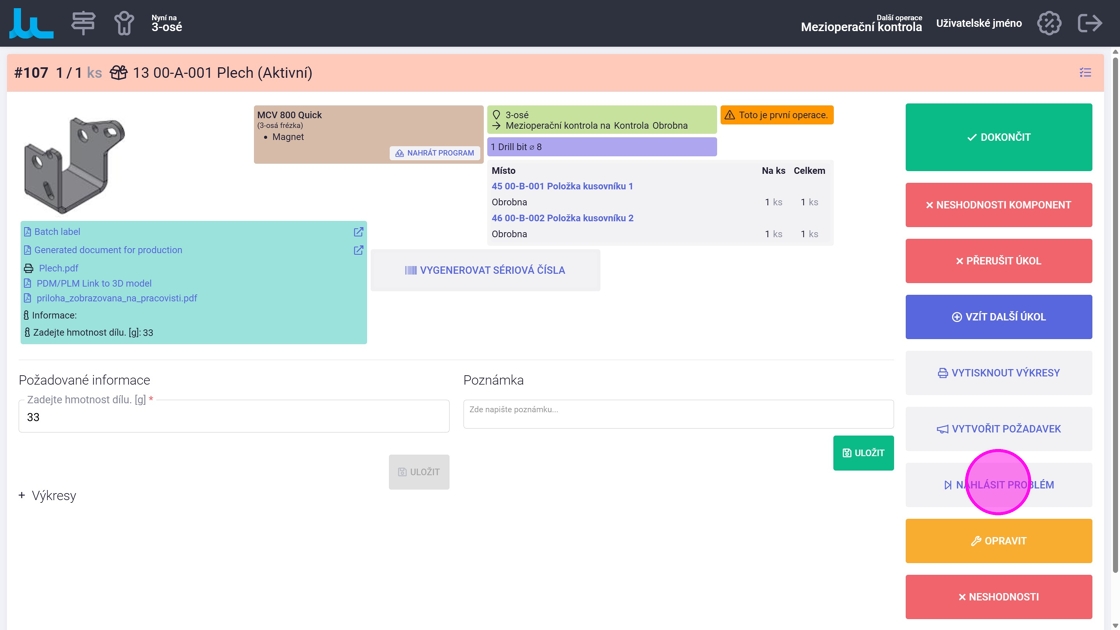
Task: Open Batch label external link icon
Action: pyautogui.click(x=359, y=232)
